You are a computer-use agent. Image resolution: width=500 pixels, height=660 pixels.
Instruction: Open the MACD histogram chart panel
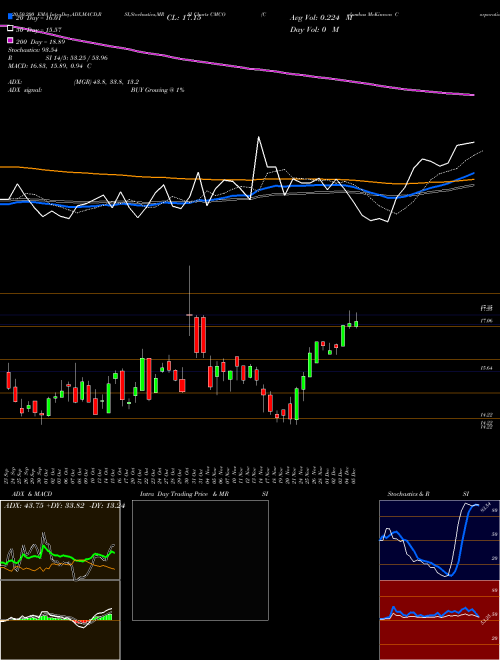pyautogui.click(x=60, y=620)
